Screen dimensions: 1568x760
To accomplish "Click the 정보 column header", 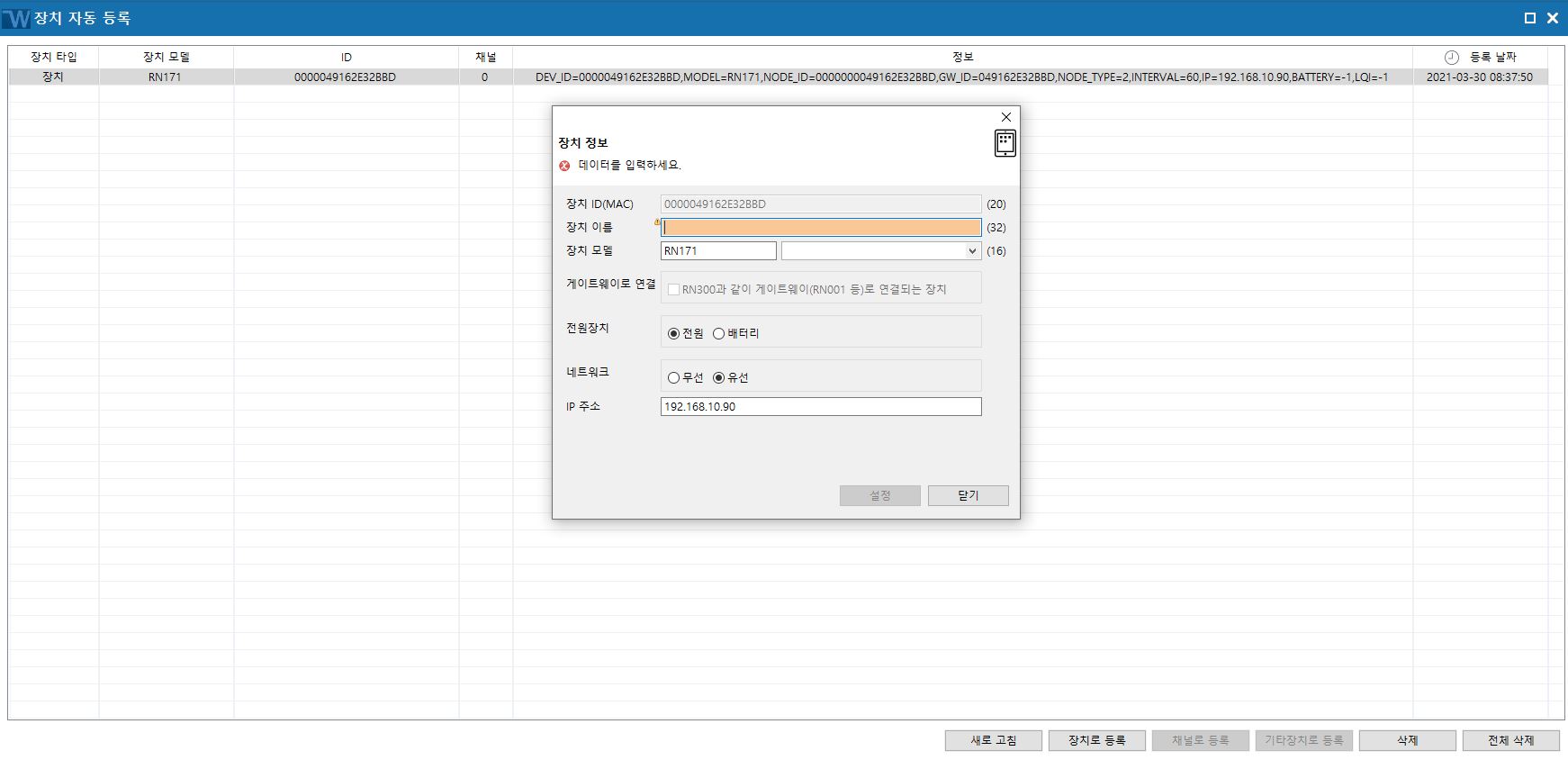I will 963,57.
